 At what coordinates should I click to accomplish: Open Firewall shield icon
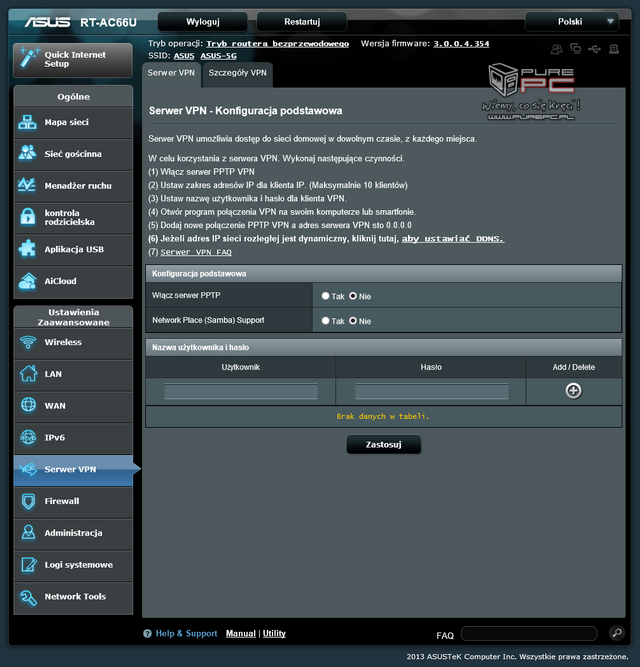click(28, 501)
